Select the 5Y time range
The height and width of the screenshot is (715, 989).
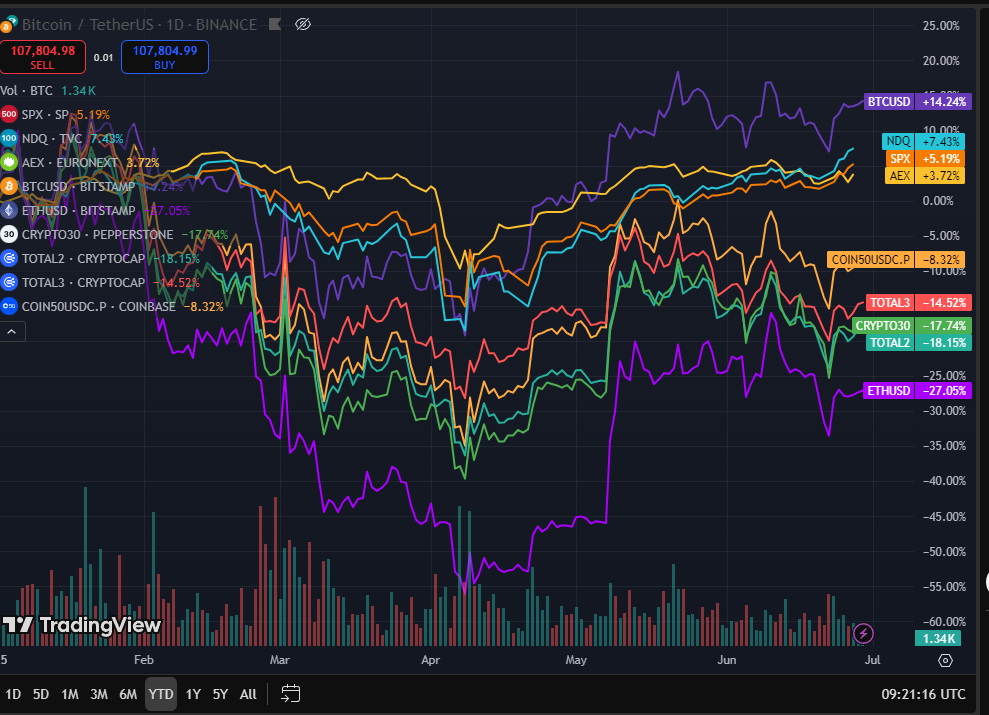tap(220, 694)
